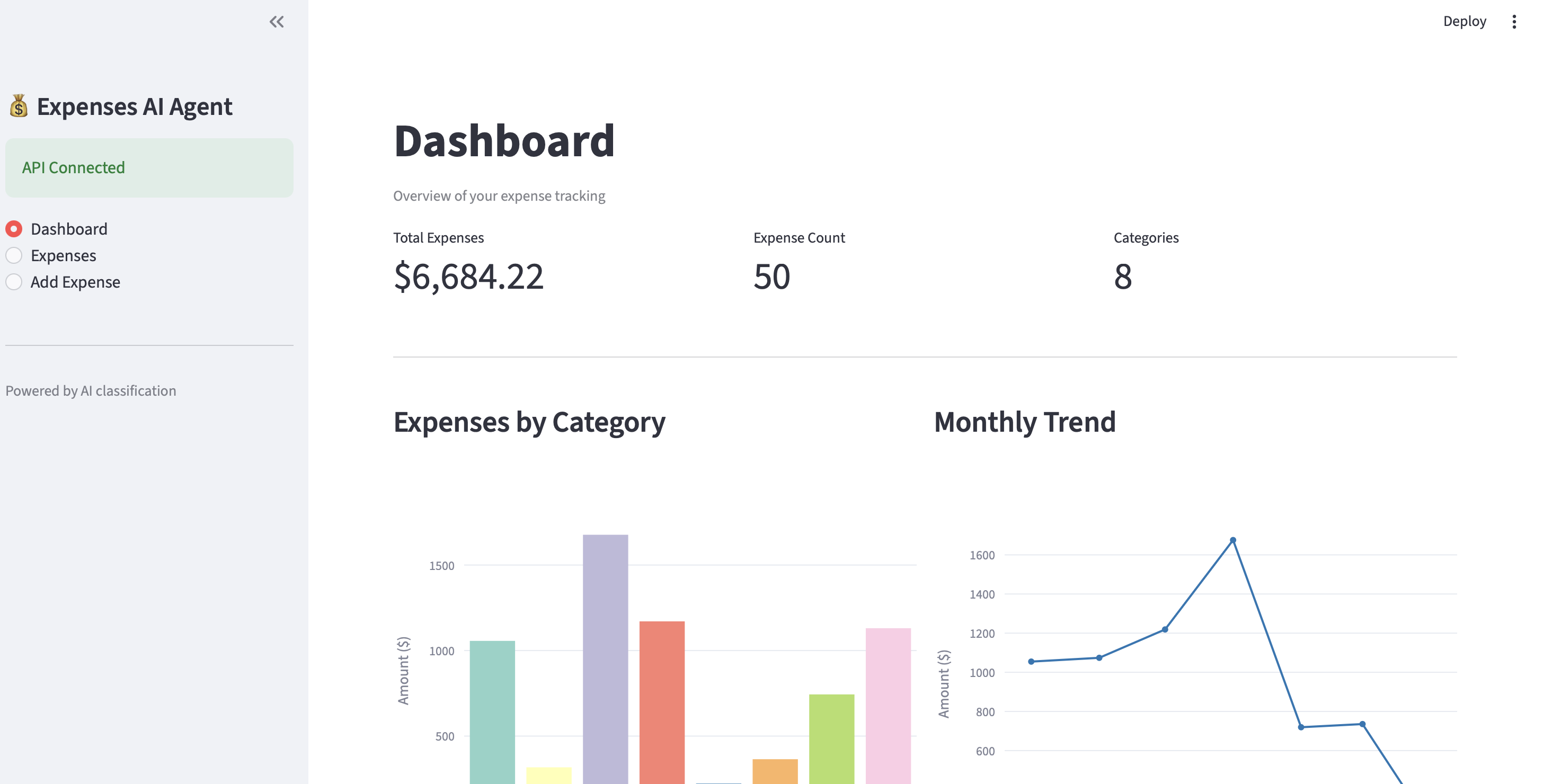Click the first data point on Monthly Trend

[x=1031, y=662]
